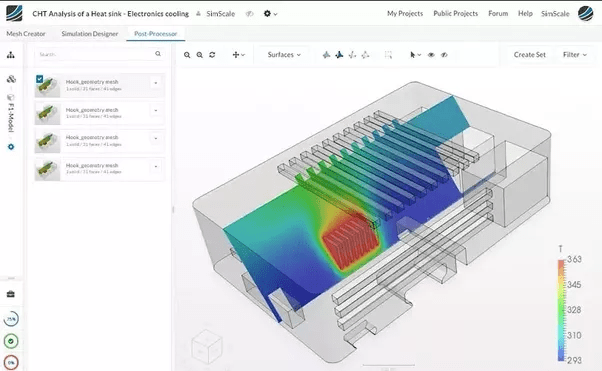The image size is (602, 371).
Task: Click the hide selection crossed-eye icon
Action: coord(444,55)
